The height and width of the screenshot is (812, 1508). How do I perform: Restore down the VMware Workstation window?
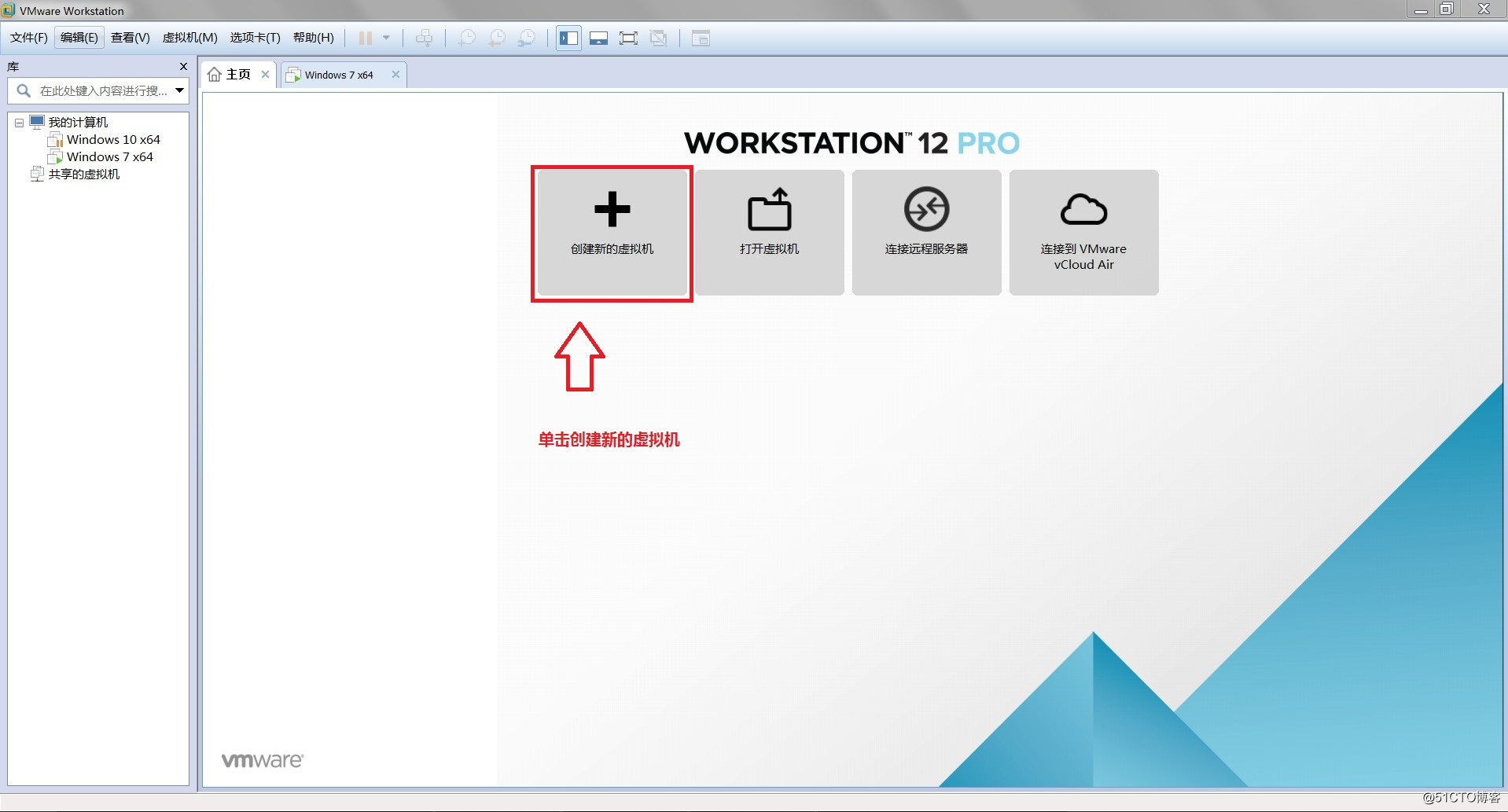tap(1447, 9)
